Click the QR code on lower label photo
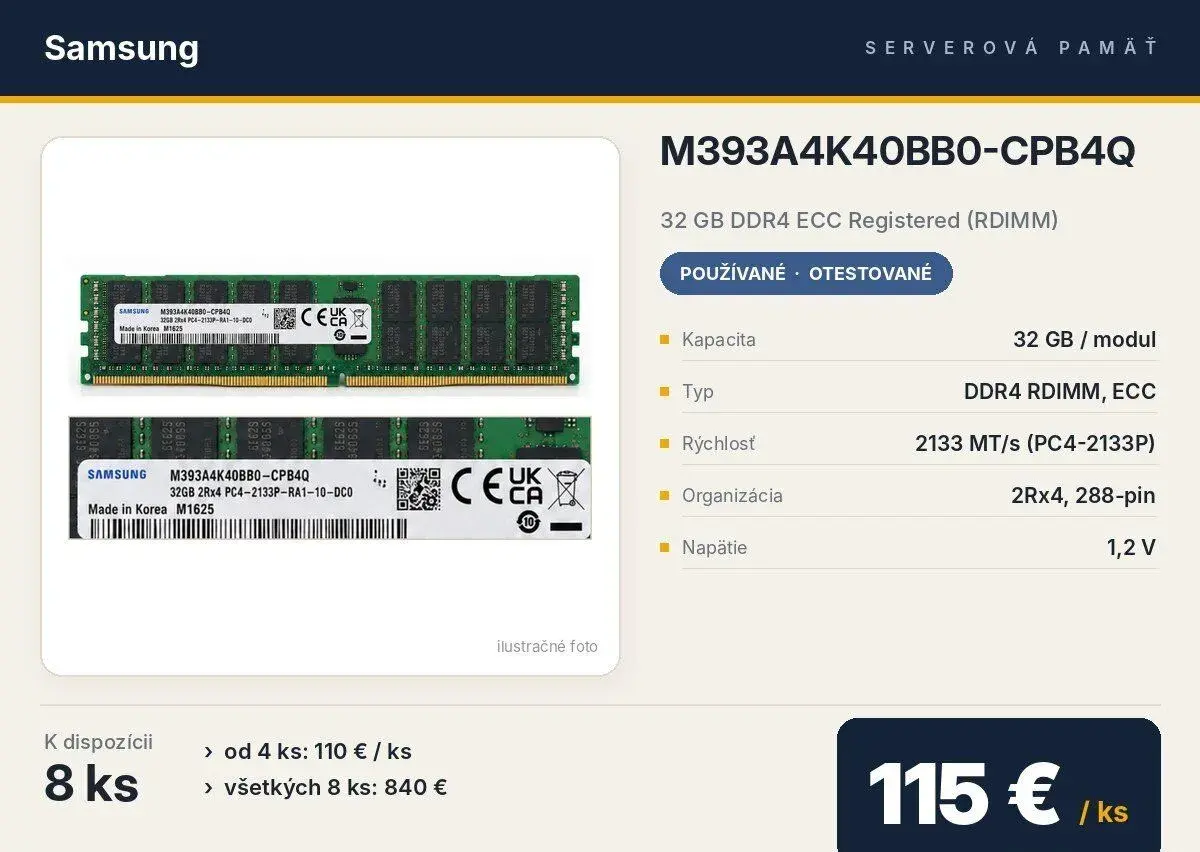Image resolution: width=1200 pixels, height=852 pixels. point(418,489)
